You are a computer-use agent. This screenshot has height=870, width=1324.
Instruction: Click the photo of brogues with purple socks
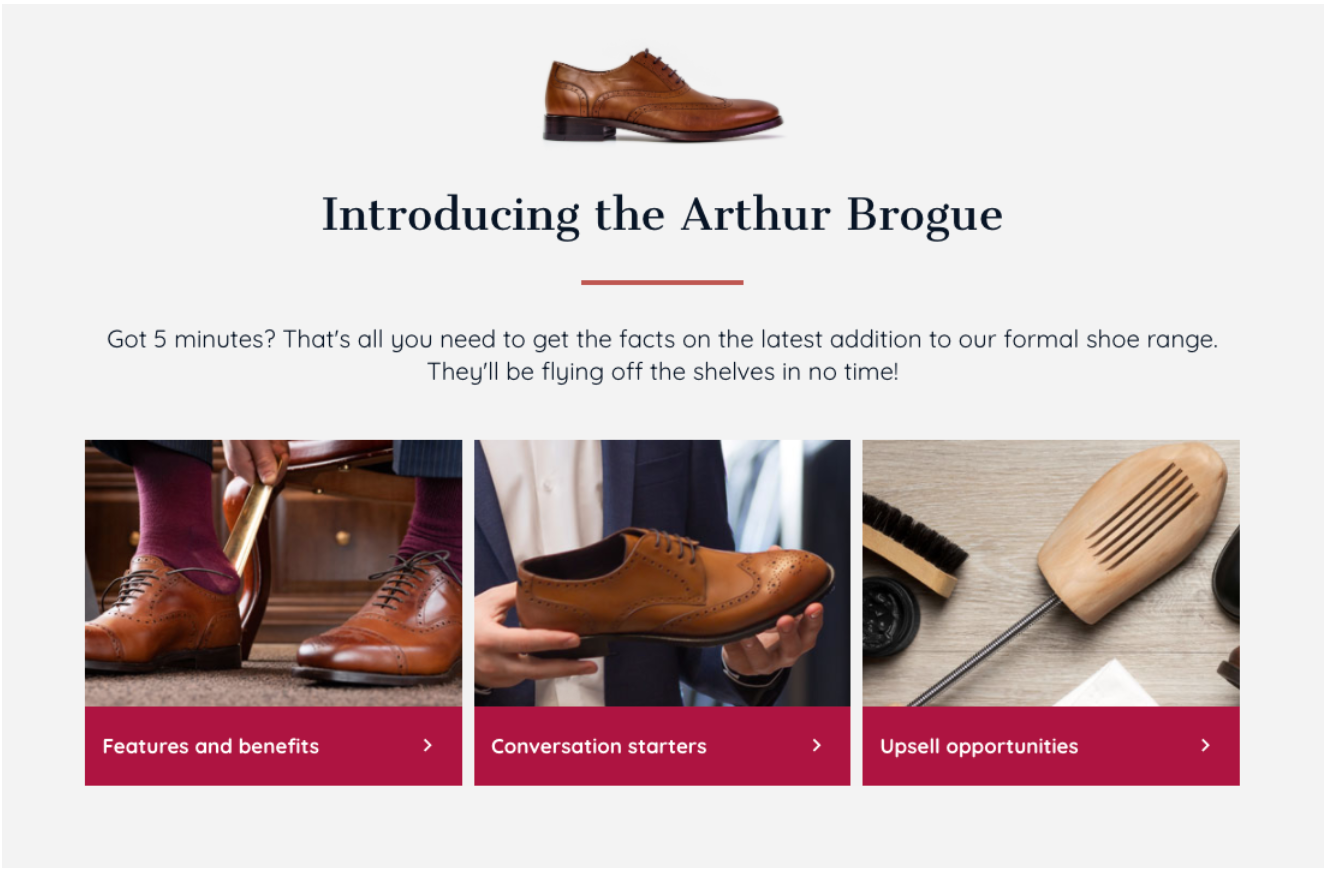pos(273,573)
